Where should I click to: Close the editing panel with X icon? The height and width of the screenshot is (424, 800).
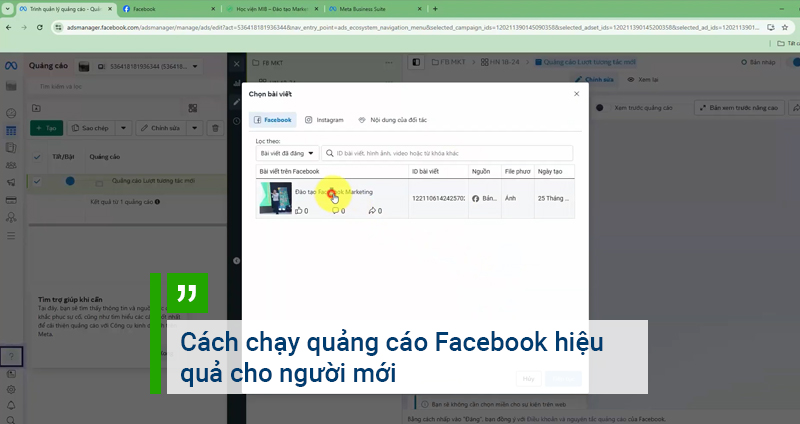point(236,64)
